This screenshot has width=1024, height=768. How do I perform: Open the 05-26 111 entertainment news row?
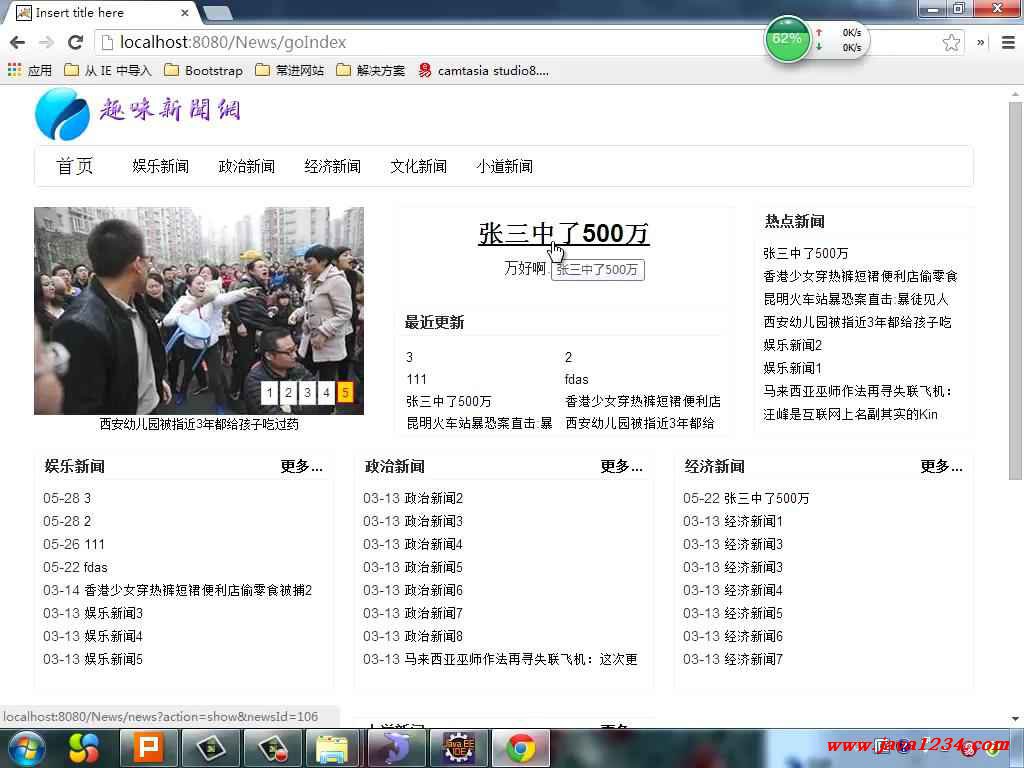coord(74,545)
